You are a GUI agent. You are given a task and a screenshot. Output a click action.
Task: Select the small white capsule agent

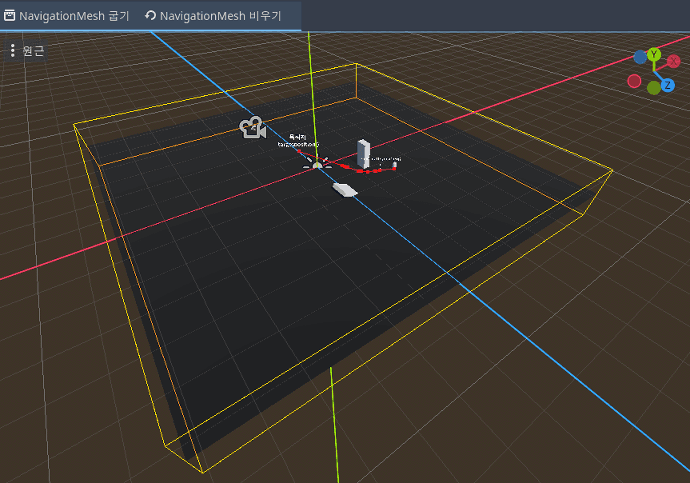[394, 165]
